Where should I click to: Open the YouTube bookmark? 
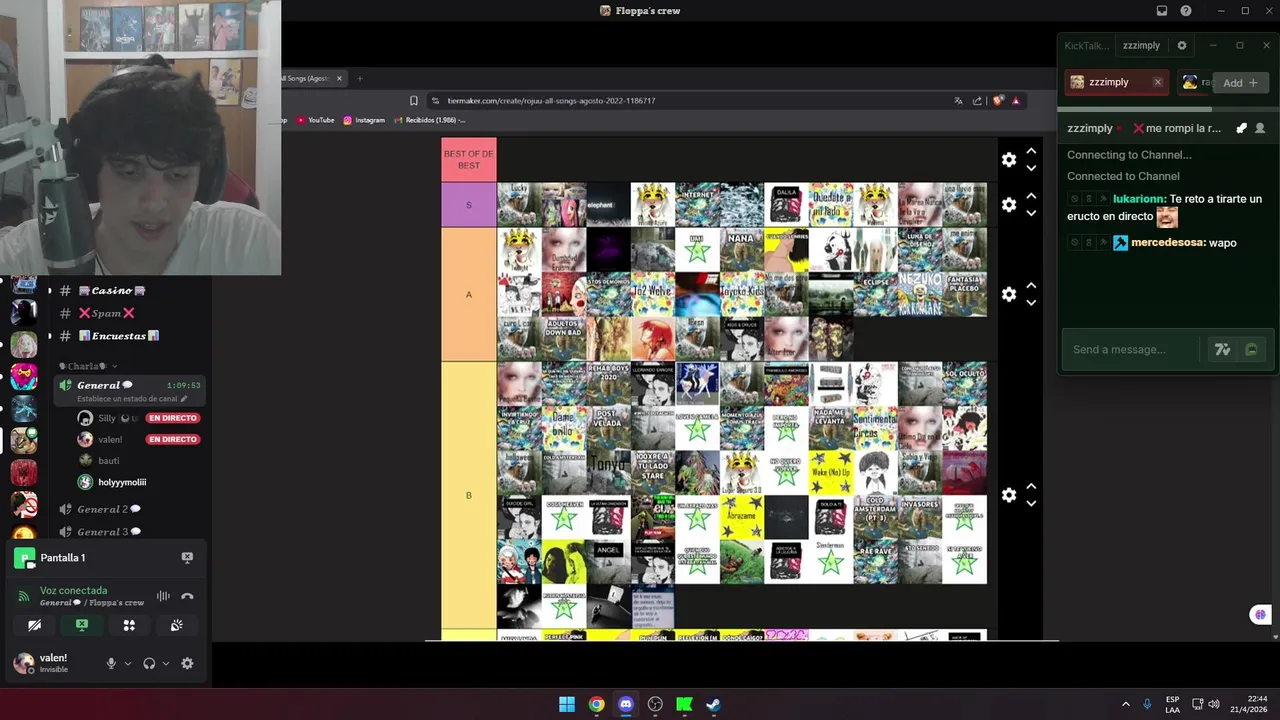[315, 120]
